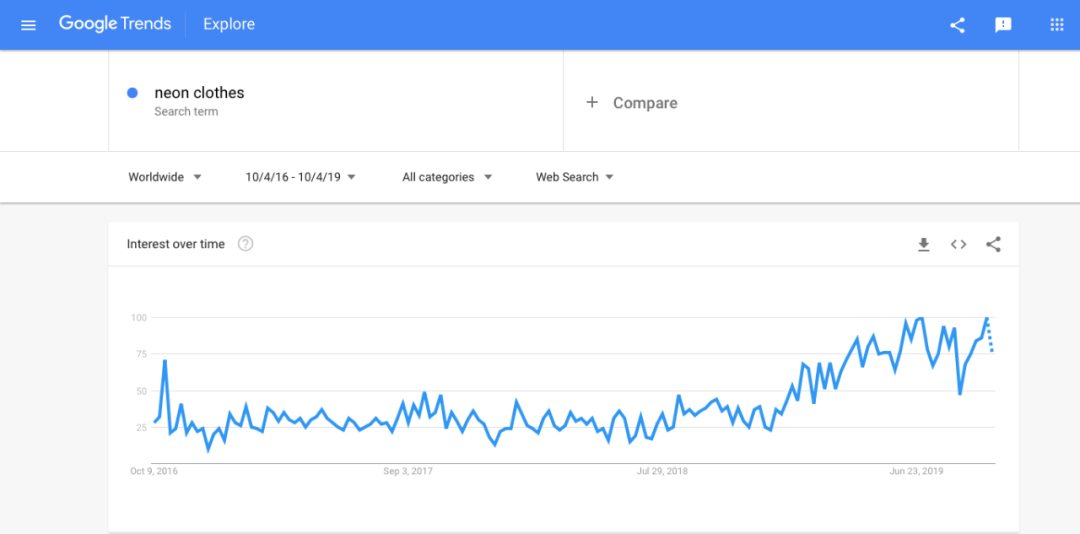The height and width of the screenshot is (534, 1080).
Task: Open the Google apps grid
Action: point(1056,25)
